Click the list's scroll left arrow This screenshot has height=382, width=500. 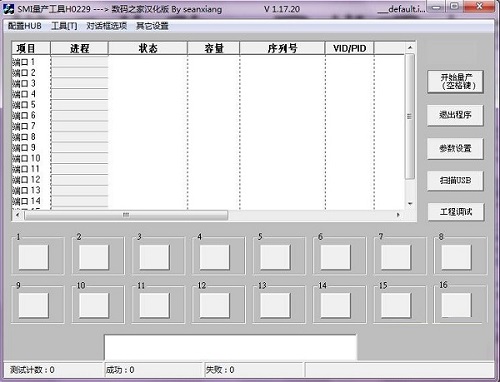[18, 215]
